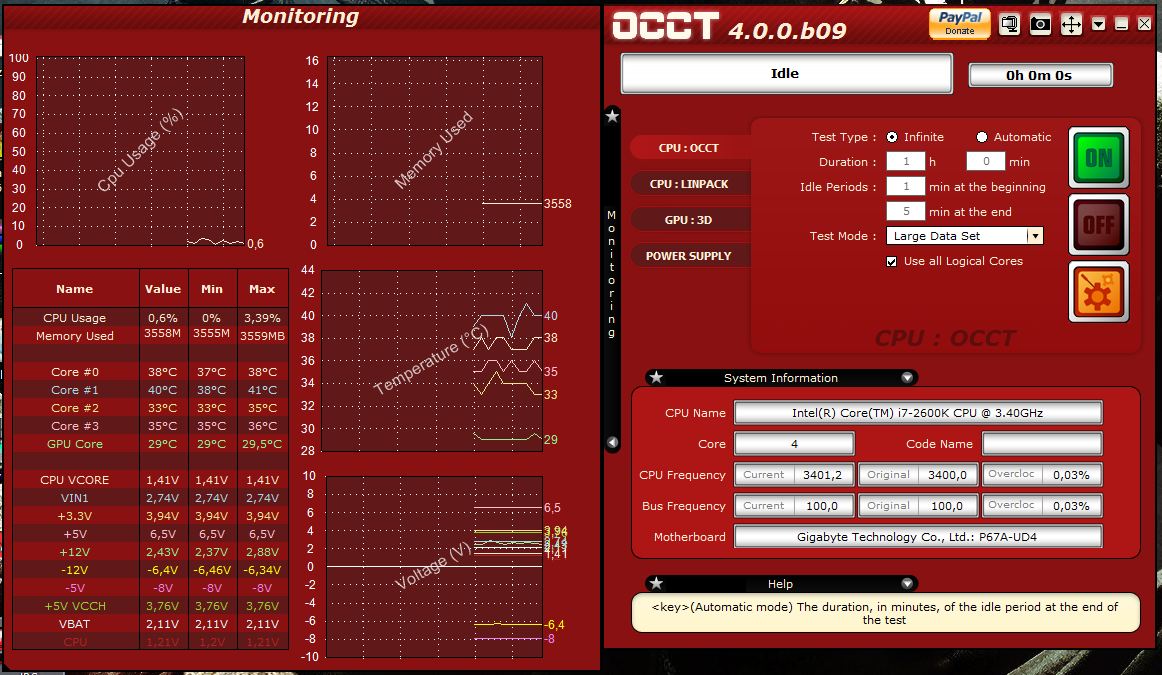Click the star icon beside System Information

click(x=656, y=377)
